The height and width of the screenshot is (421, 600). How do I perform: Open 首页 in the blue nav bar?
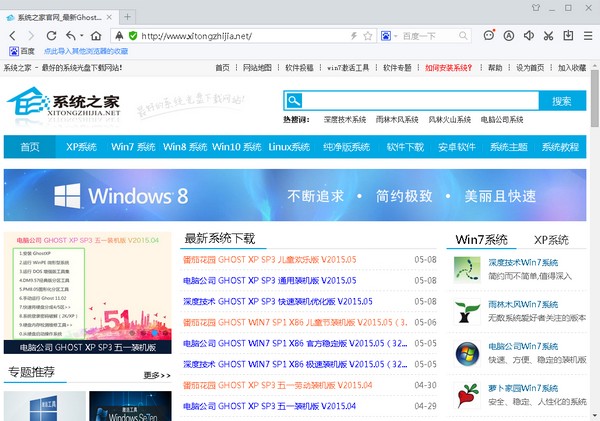(x=30, y=147)
